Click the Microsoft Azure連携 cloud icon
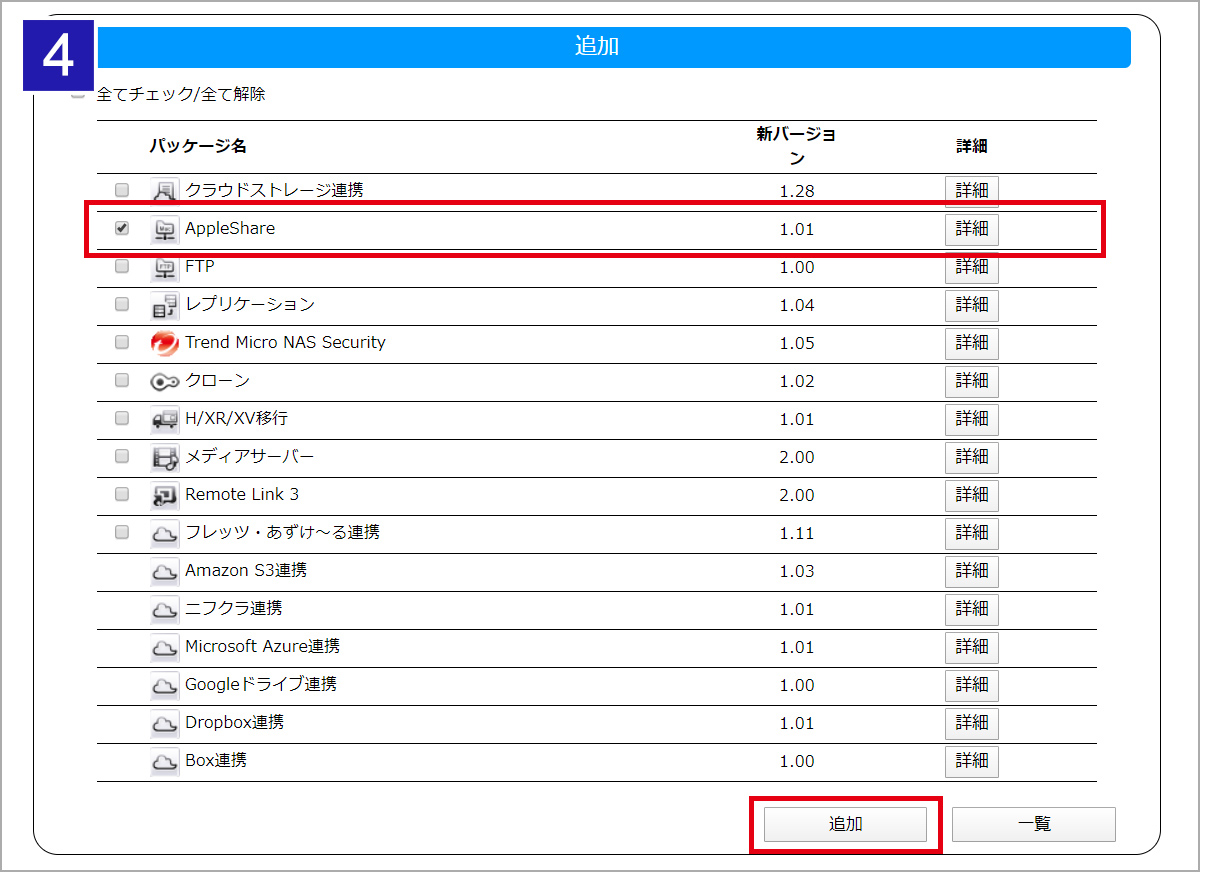The image size is (1213, 872). 164,647
